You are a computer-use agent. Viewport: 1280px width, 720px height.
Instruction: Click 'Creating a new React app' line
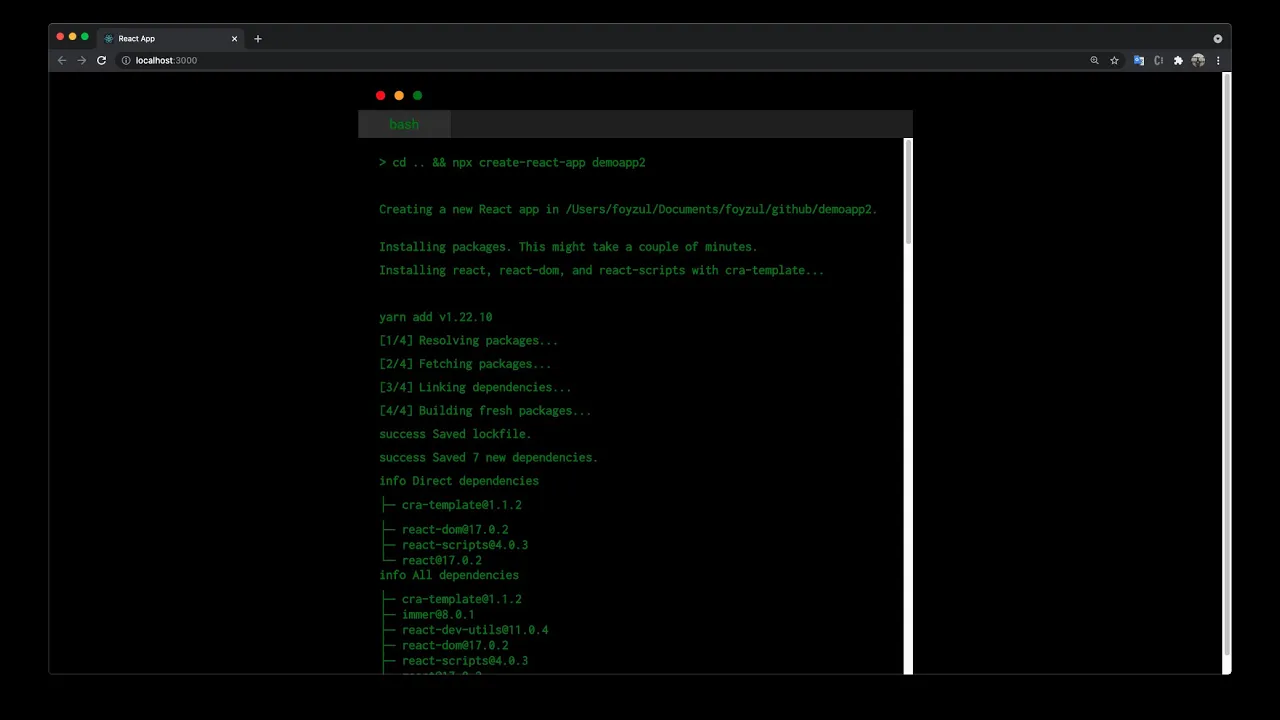(x=628, y=209)
